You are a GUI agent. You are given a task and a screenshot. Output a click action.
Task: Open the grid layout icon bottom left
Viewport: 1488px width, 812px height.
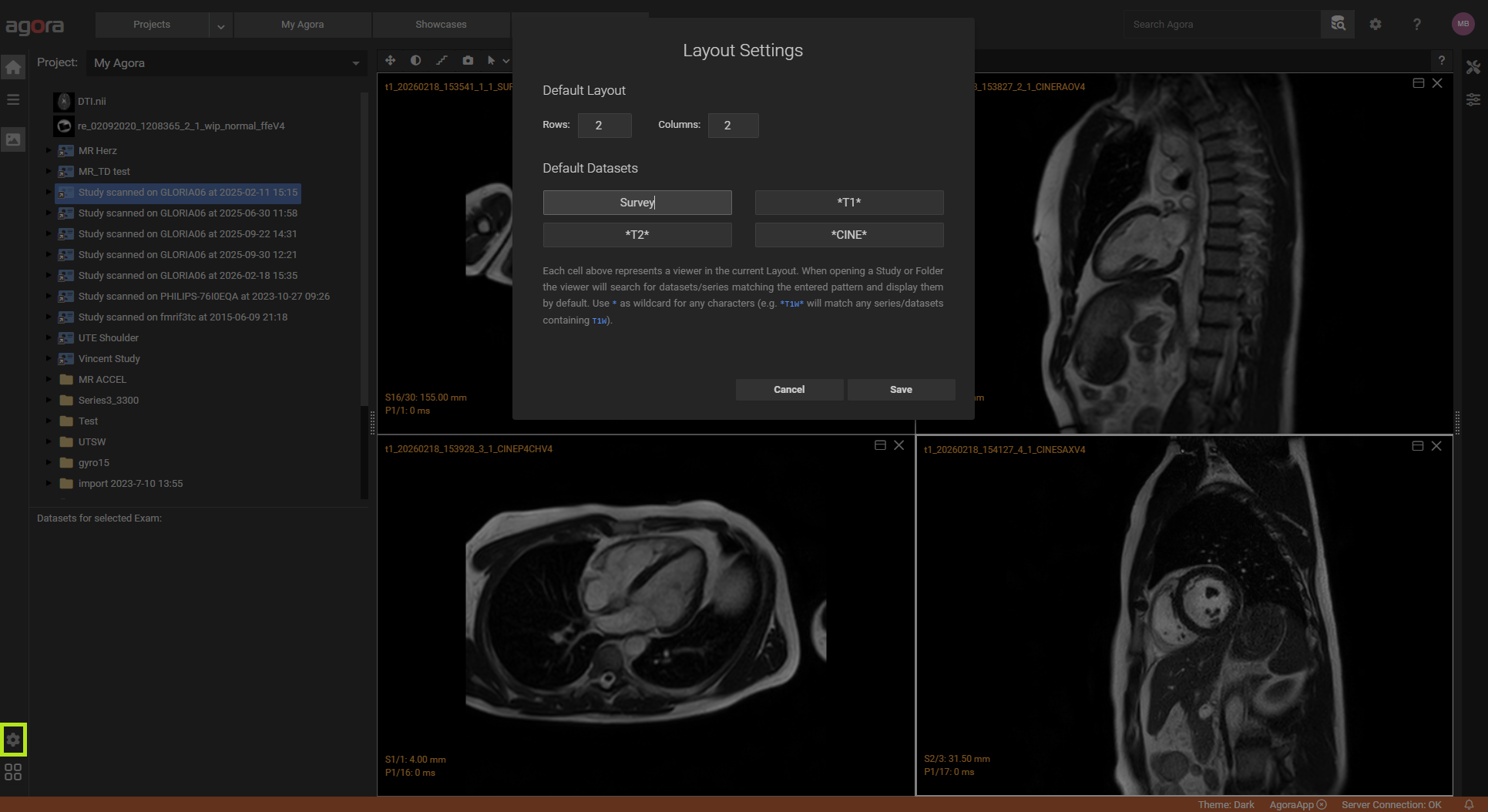13,772
